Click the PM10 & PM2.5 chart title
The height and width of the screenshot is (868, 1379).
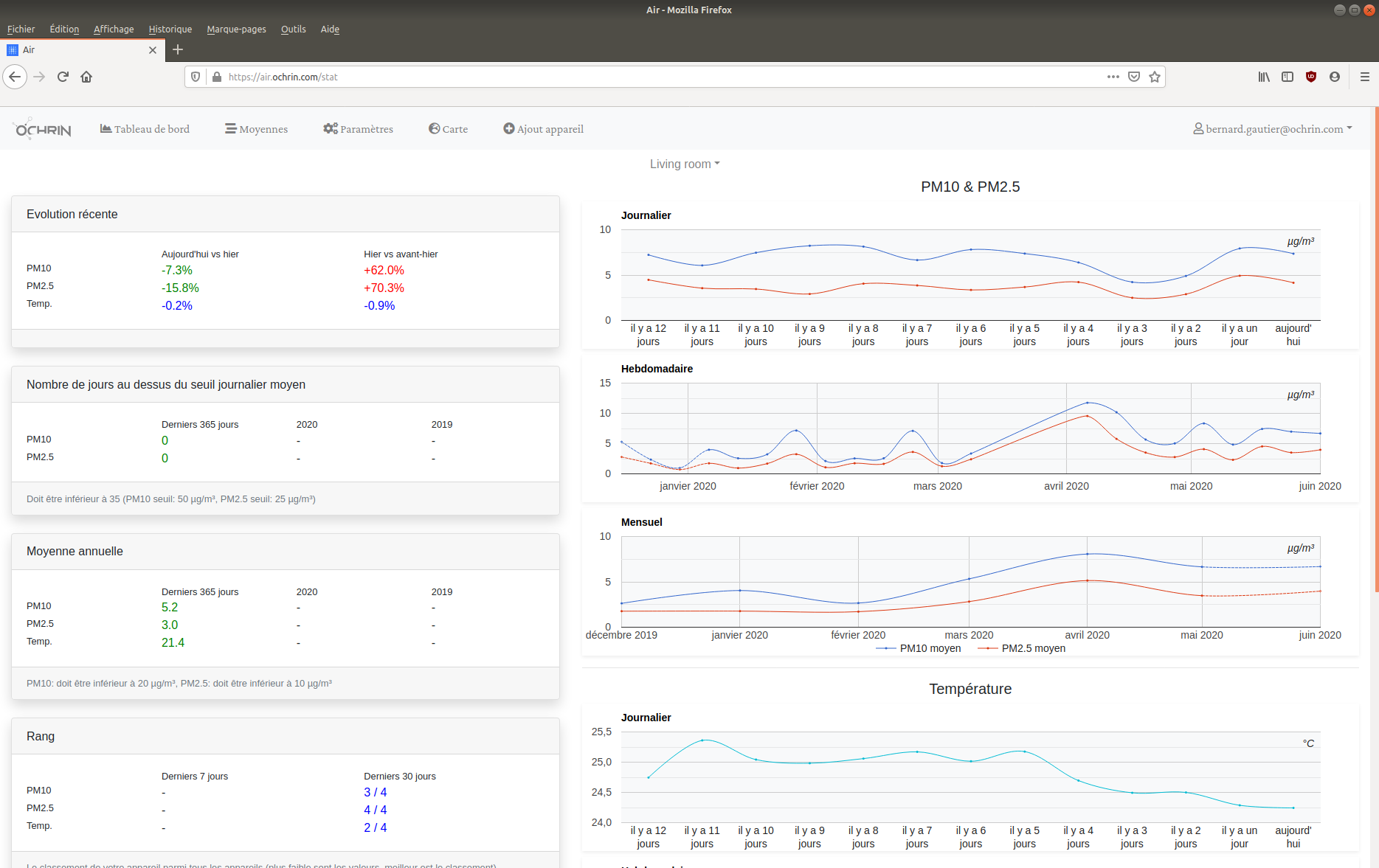point(970,187)
